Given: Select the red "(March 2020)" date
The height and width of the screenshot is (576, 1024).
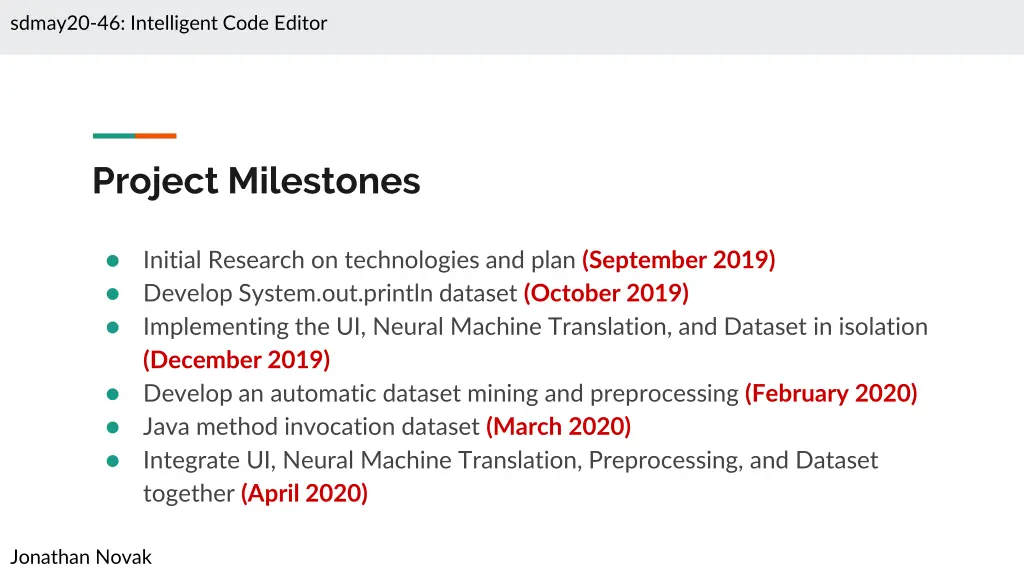Looking at the screenshot, I should click(558, 427).
